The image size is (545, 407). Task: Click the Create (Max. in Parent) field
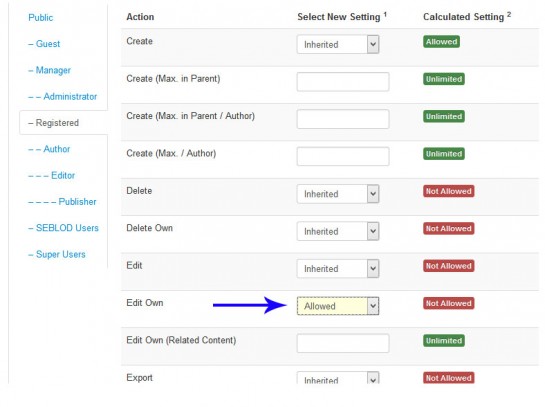click(343, 82)
